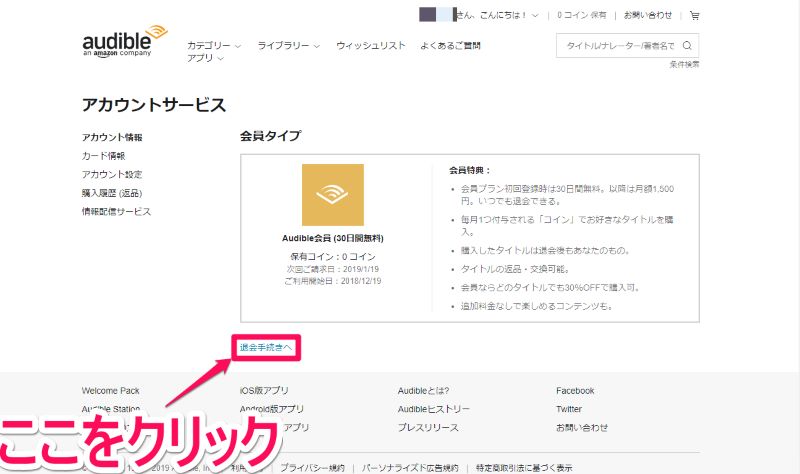Open よくあるご質問 in the navigation
Image resolution: width=800 pixels, height=474 pixels.
click(450, 45)
